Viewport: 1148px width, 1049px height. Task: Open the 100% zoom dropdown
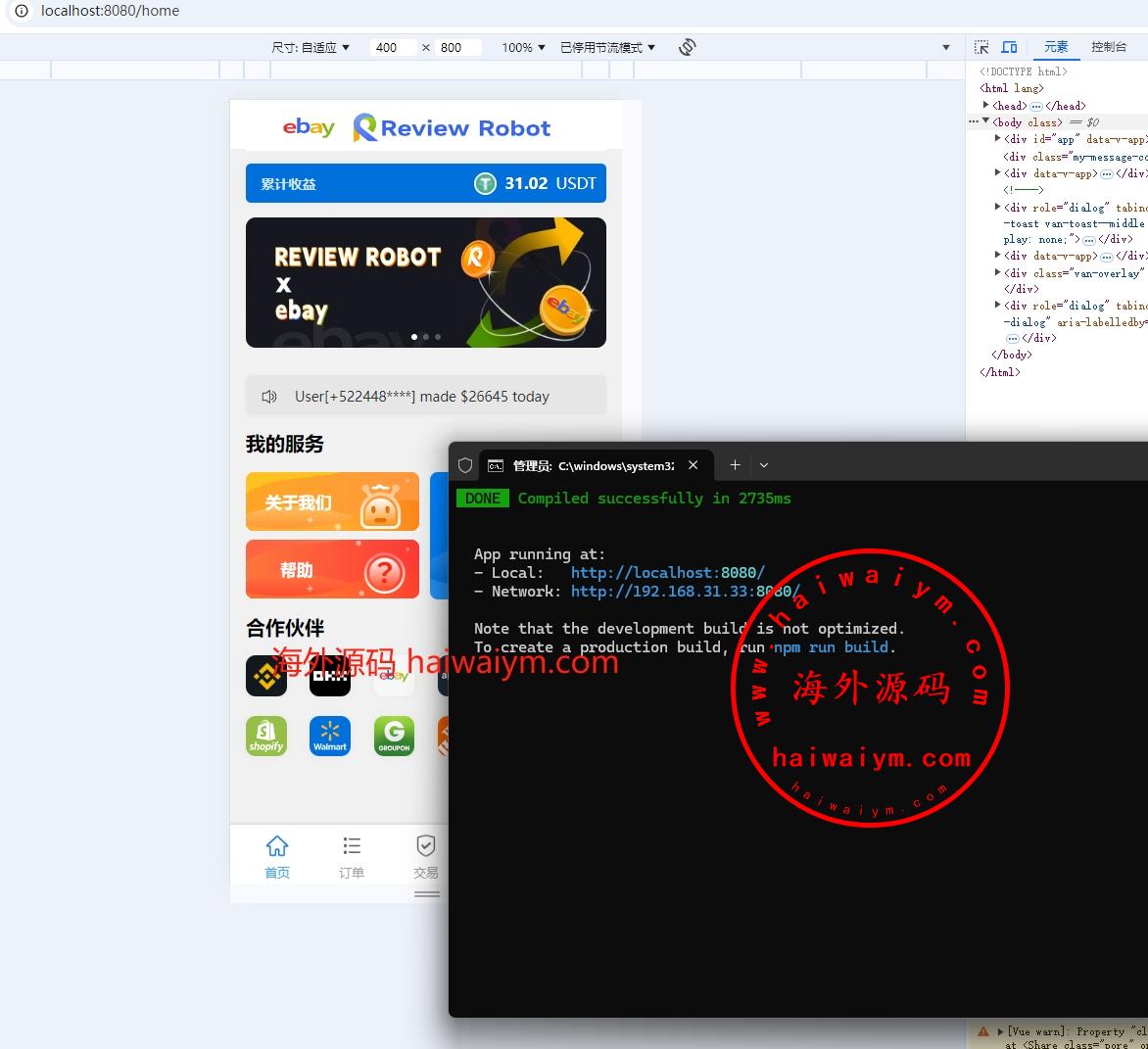click(523, 47)
